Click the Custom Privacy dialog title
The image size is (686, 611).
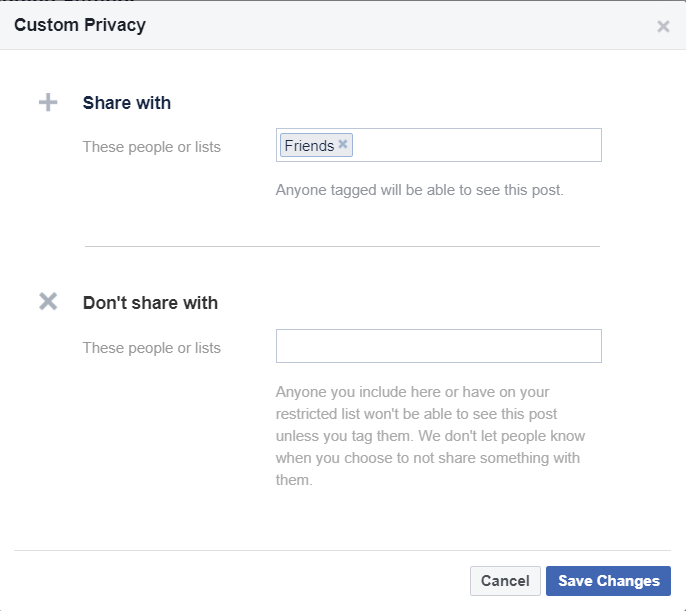tap(80, 26)
